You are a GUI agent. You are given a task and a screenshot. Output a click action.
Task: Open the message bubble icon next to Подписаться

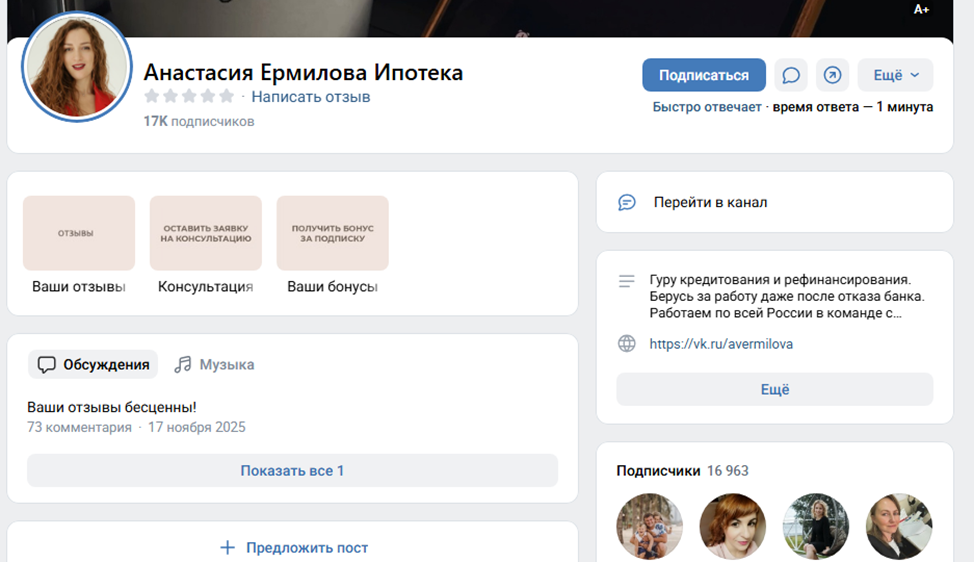point(791,75)
